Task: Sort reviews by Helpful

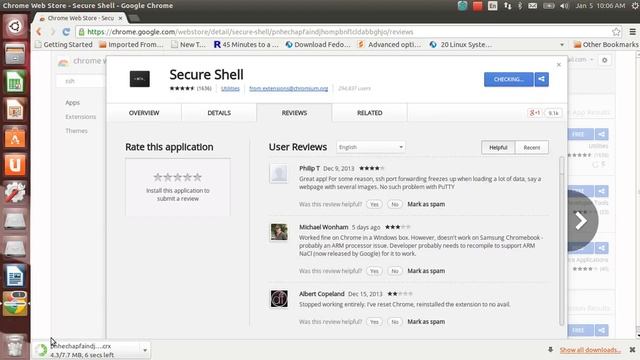Action: tap(498, 147)
